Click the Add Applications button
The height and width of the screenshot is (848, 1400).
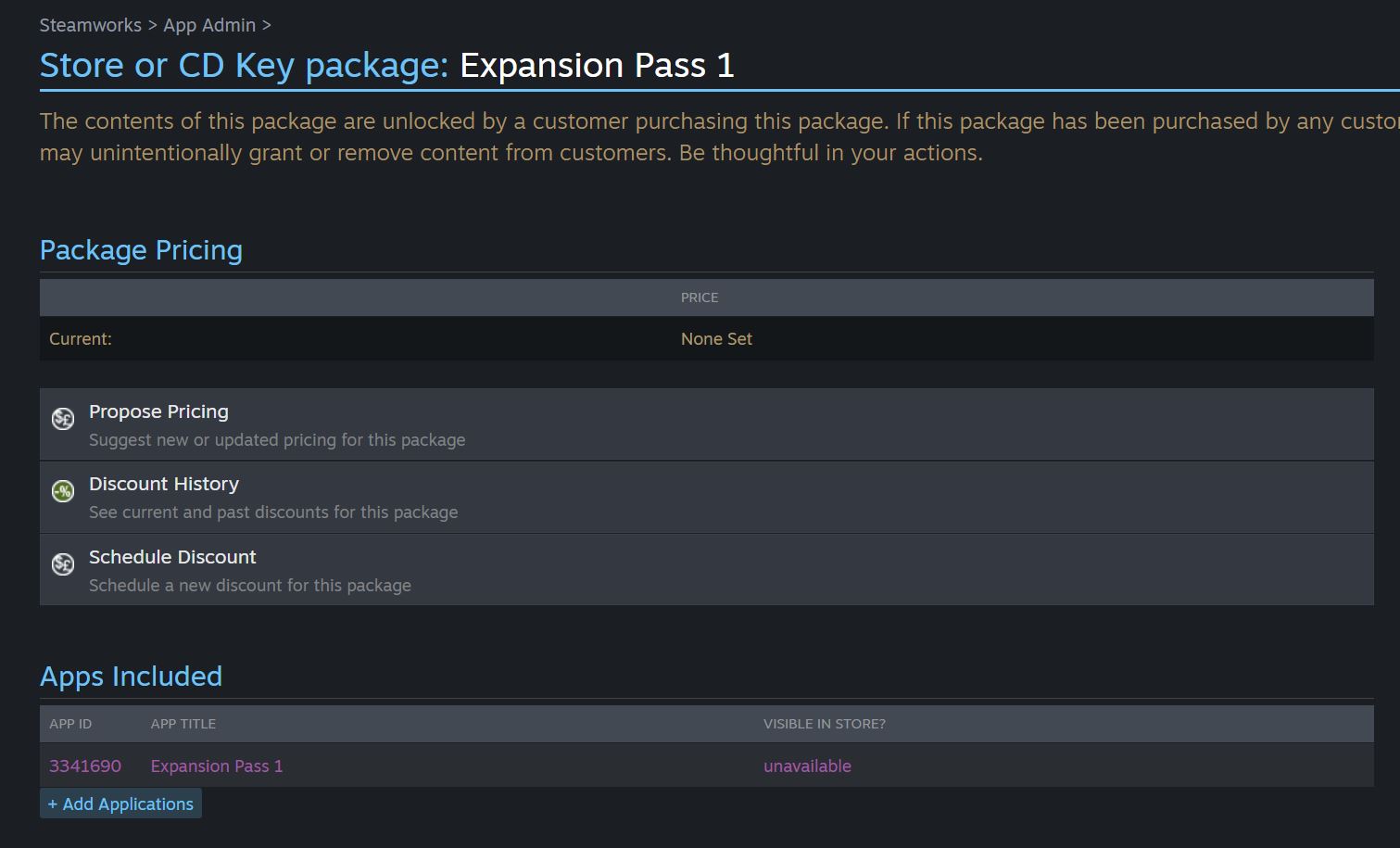coord(120,804)
